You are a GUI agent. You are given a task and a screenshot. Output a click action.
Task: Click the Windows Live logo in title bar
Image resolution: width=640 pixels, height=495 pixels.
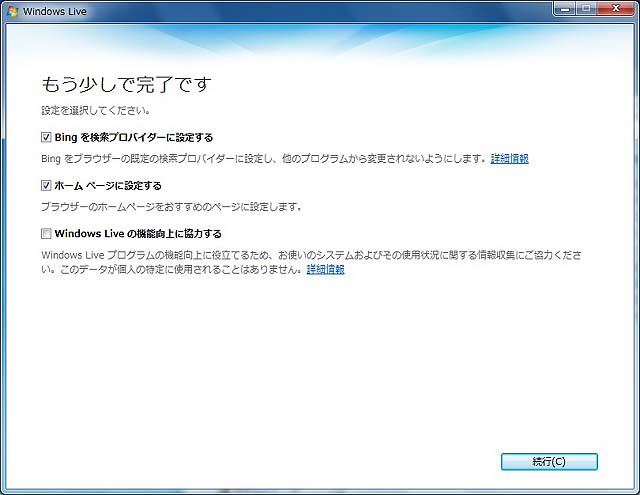[13, 9]
